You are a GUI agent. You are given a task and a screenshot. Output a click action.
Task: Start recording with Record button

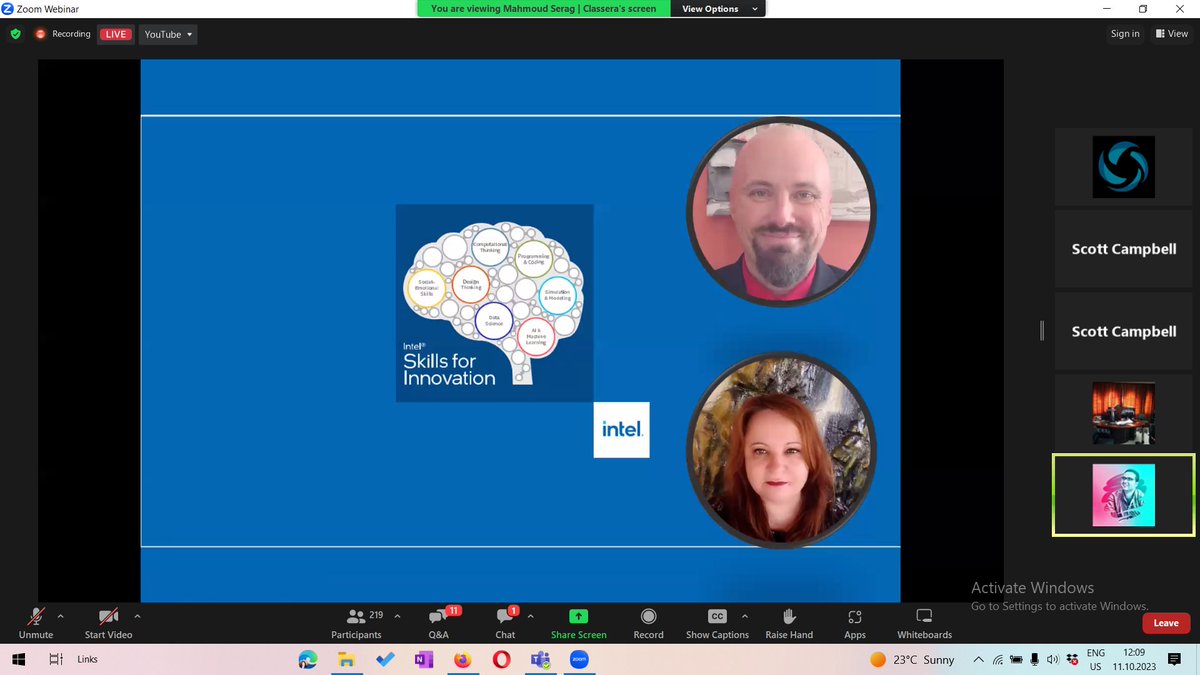tap(648, 622)
